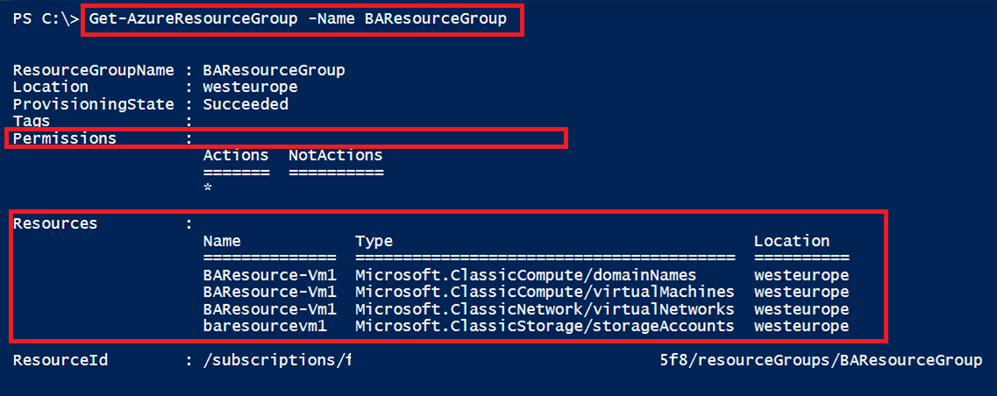Click the /subscriptions/ path text

(x=274, y=361)
